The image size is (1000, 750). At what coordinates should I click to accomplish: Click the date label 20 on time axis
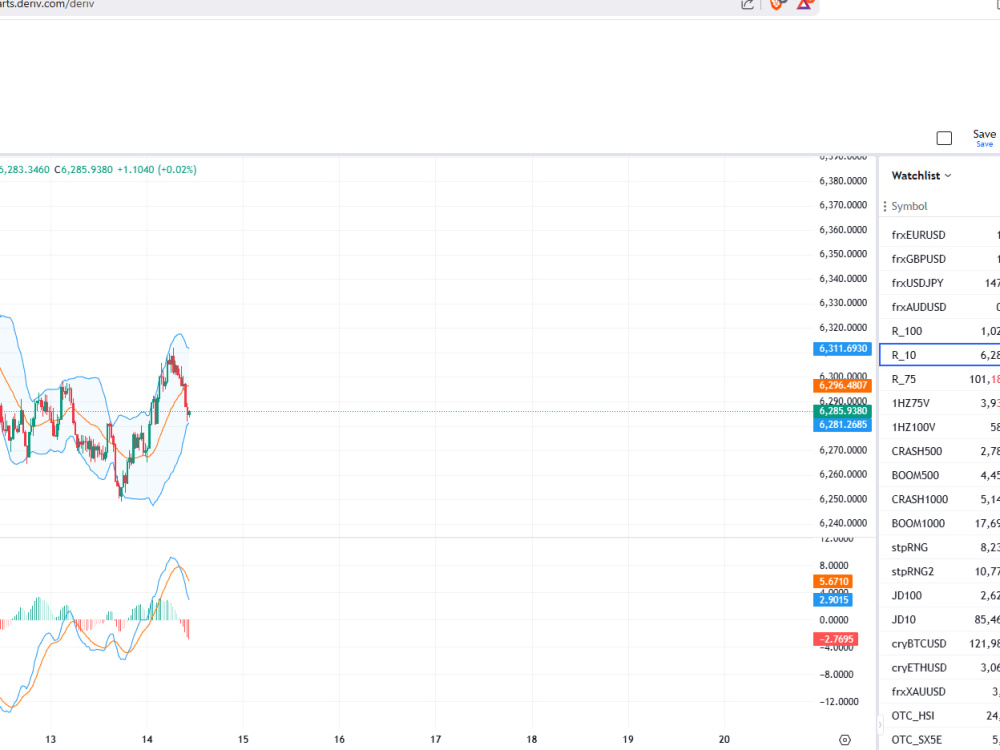[x=724, y=739]
